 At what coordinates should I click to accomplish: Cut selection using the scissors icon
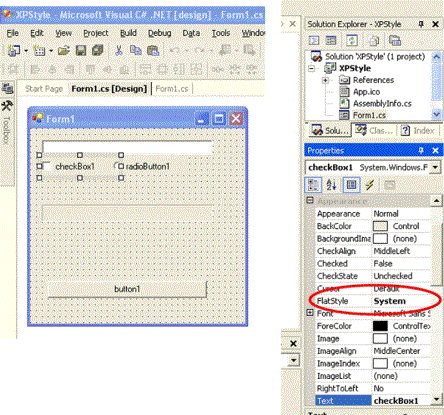point(119,51)
